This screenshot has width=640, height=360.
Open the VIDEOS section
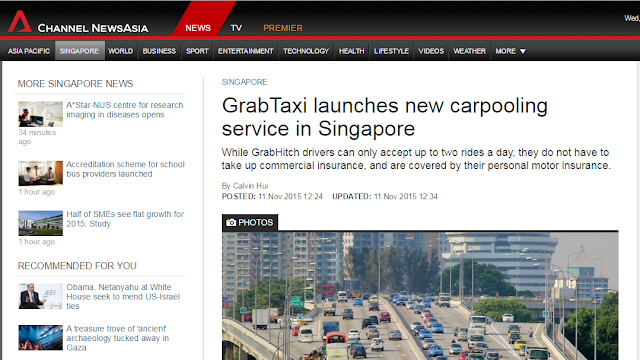pyautogui.click(x=431, y=51)
